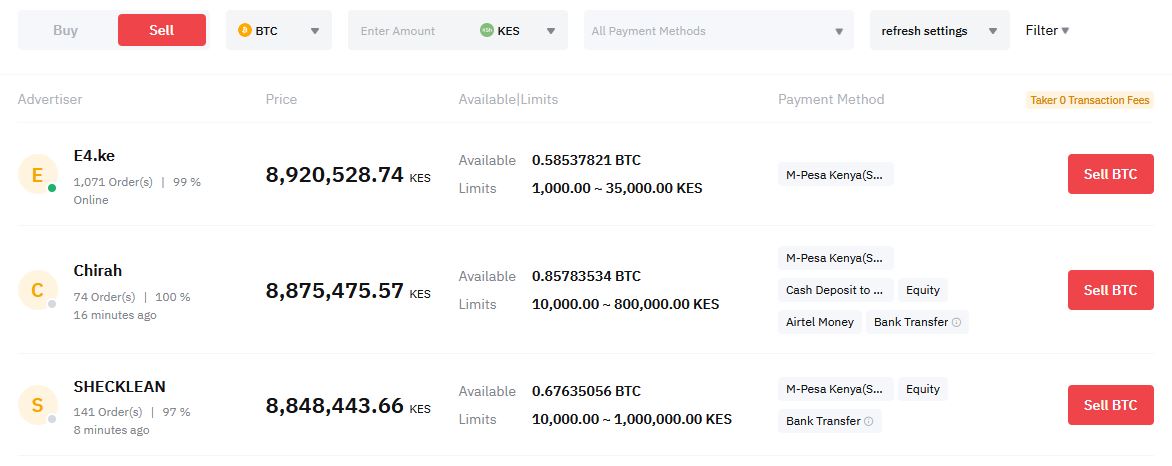Click available amount 0.85783534 BTC
The width and height of the screenshot is (1172, 466).
586,277
